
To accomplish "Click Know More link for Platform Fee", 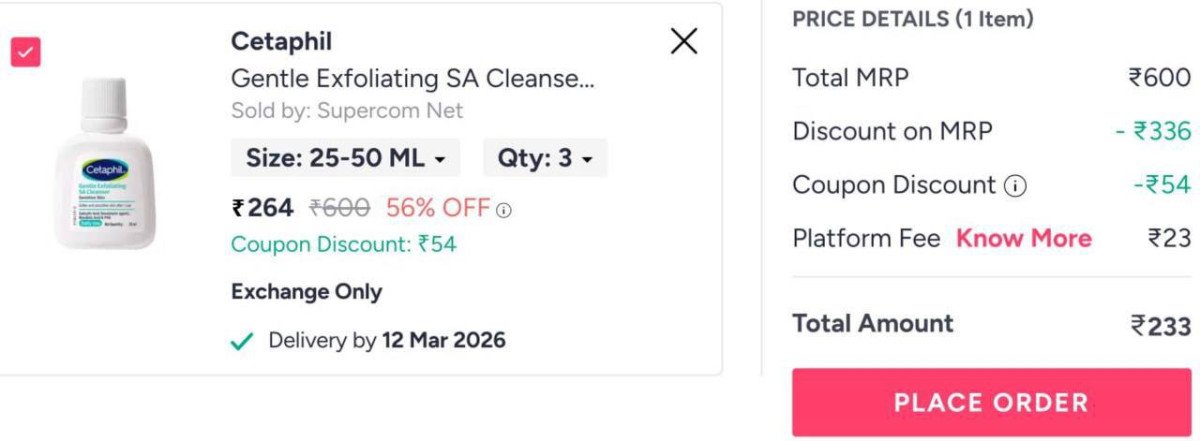I will pos(1023,238).
